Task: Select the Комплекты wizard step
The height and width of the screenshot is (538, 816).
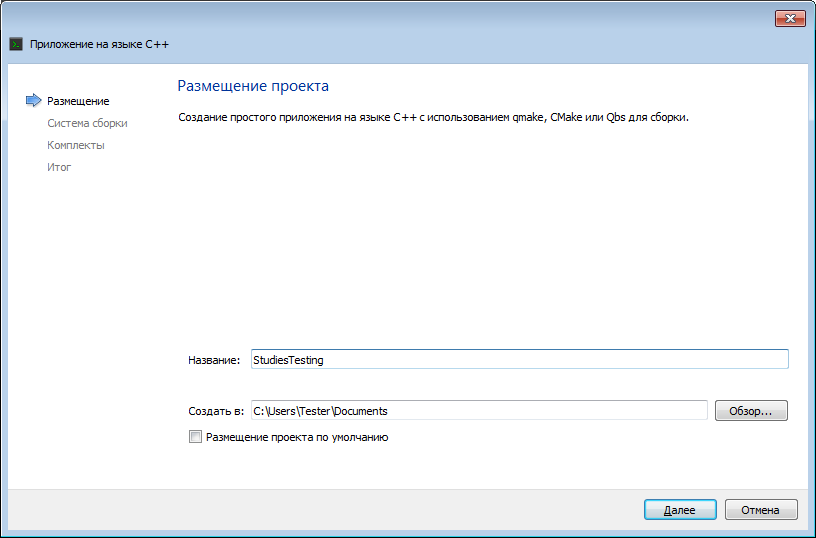Action: [x=75, y=145]
